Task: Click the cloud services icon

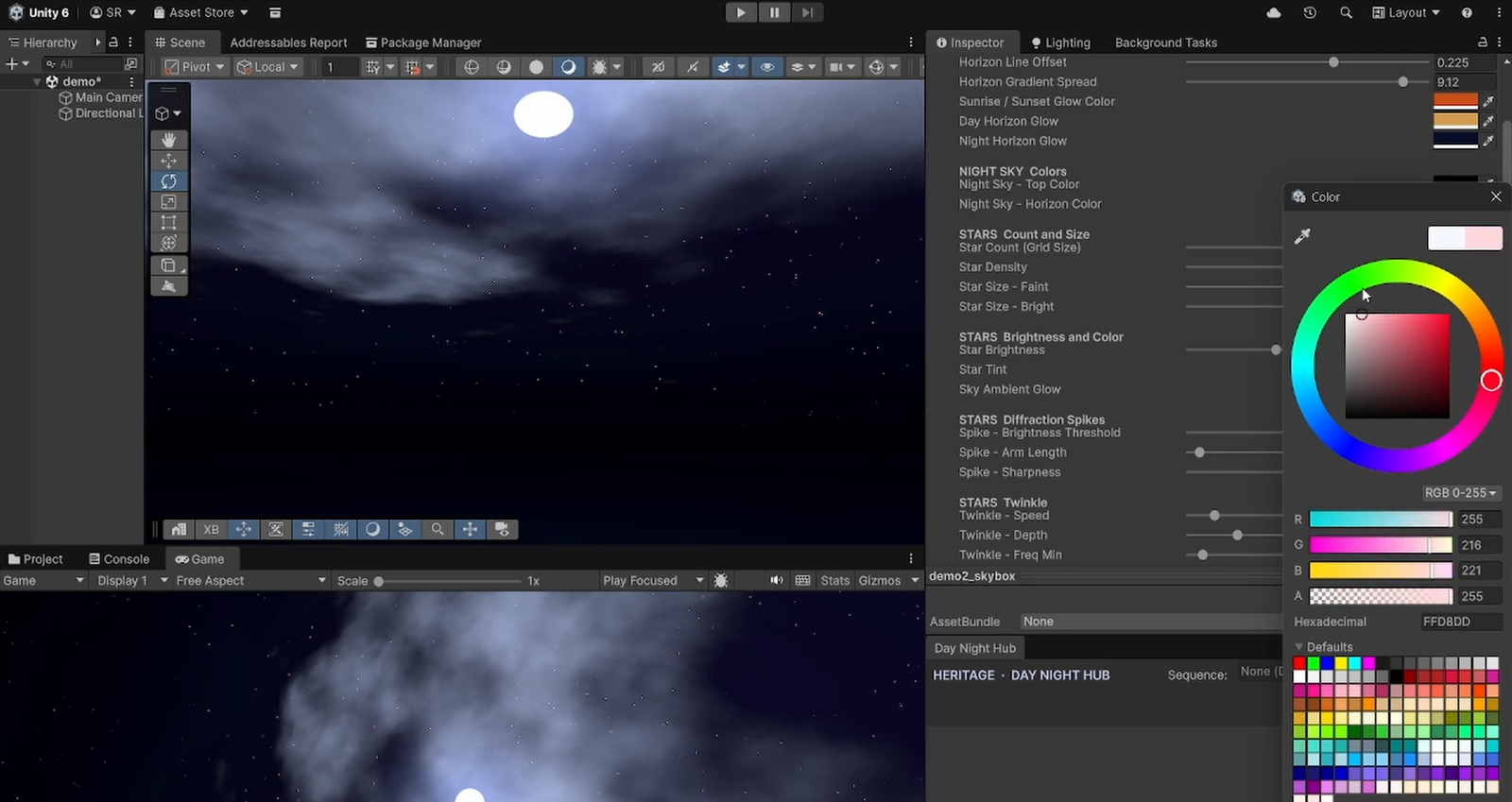Action: pyautogui.click(x=1274, y=12)
